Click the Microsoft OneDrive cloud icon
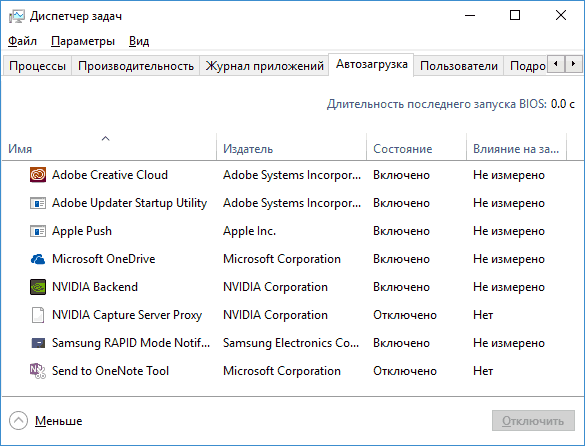Image resolution: width=585 pixels, height=446 pixels. pos(38,259)
